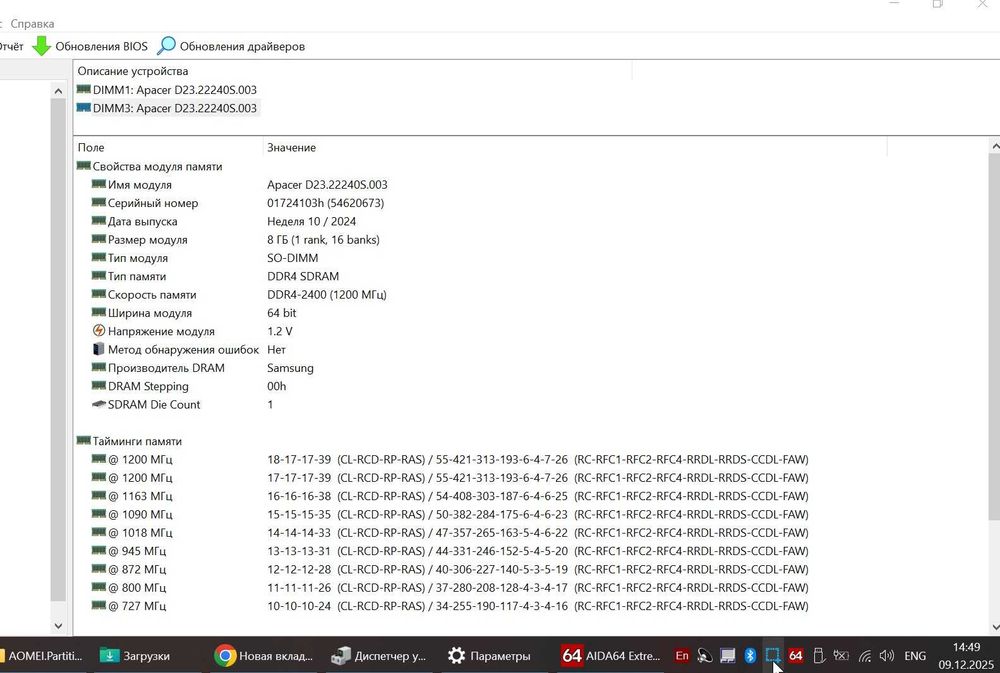This screenshot has height=673, width=1000.
Task: Open the Загрузки taskbar window
Action: click(x=135, y=655)
